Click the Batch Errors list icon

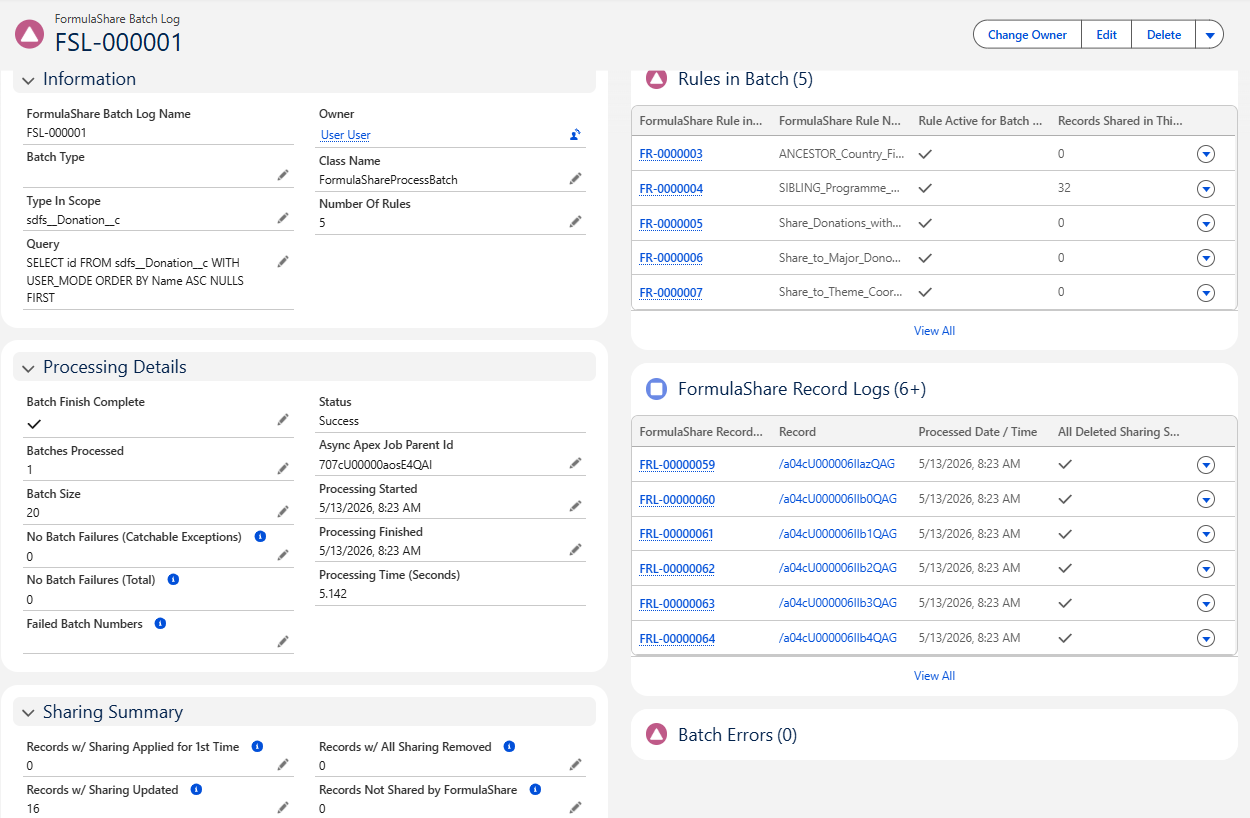pyautogui.click(x=656, y=735)
